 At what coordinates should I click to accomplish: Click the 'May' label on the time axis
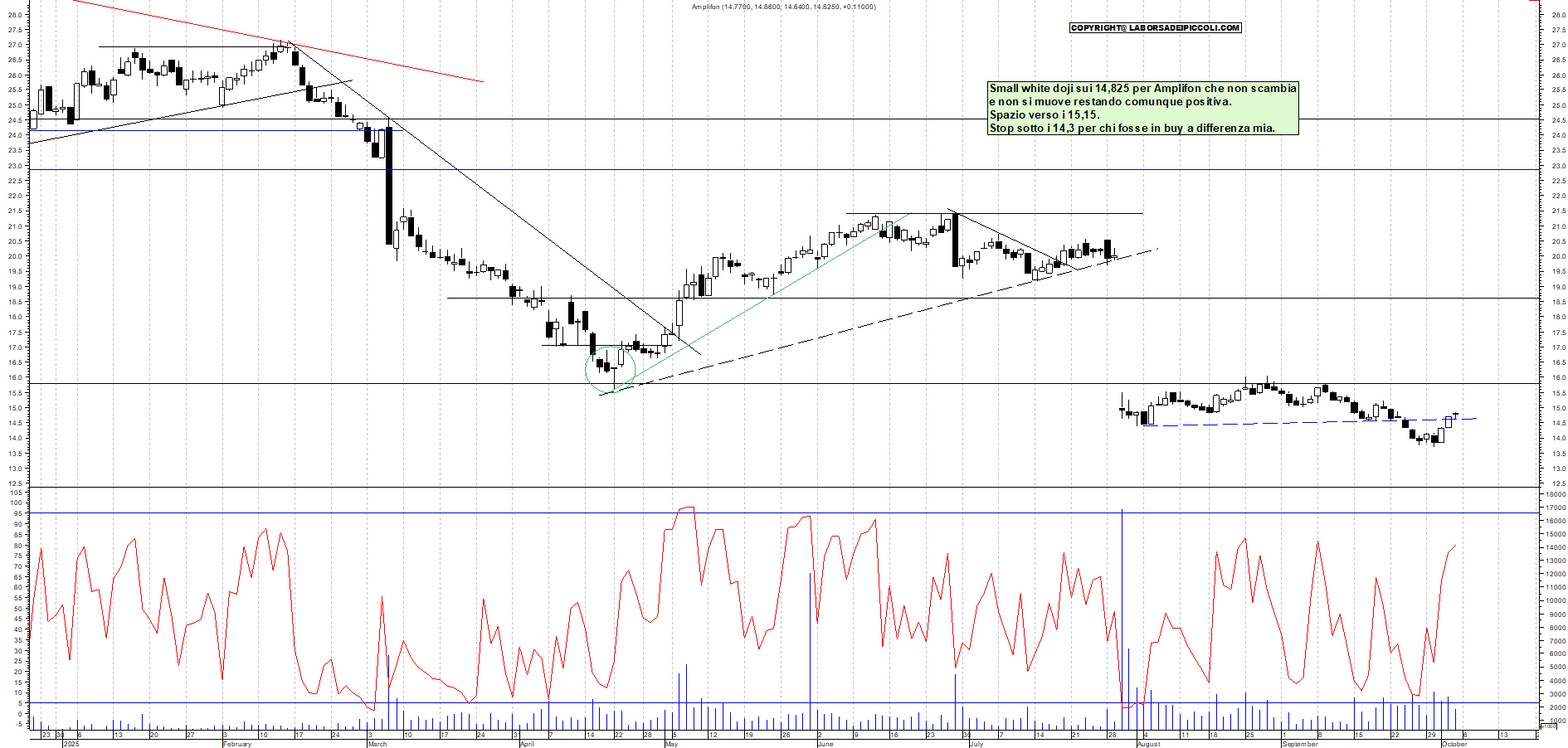(671, 744)
